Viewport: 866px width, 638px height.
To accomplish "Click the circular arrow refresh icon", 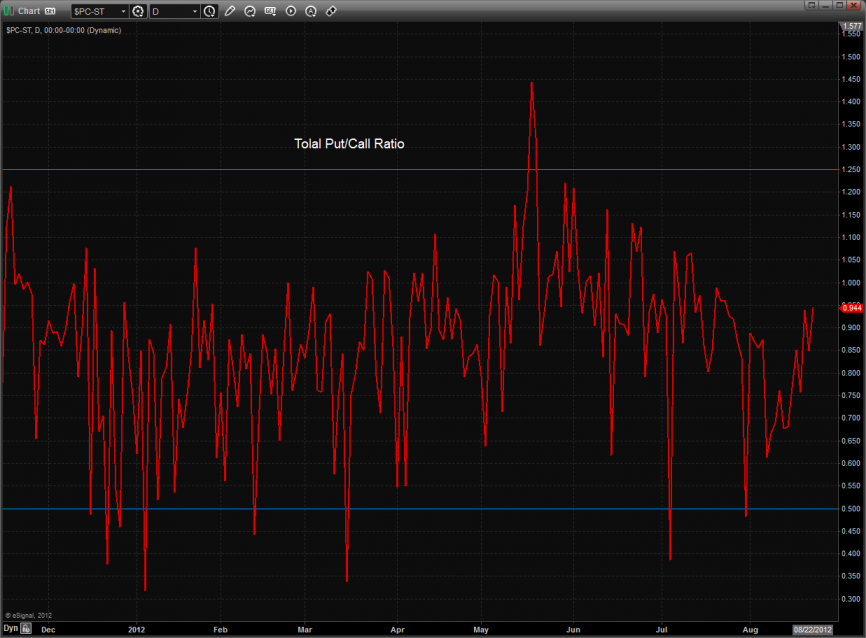I will 250,12.
